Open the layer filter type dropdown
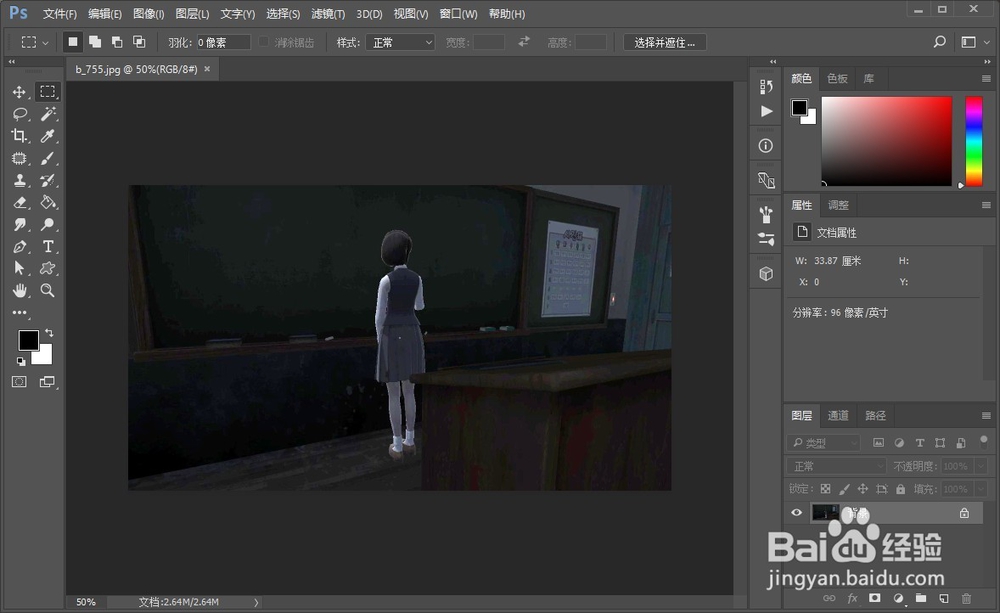This screenshot has height=613, width=1000. pos(824,443)
